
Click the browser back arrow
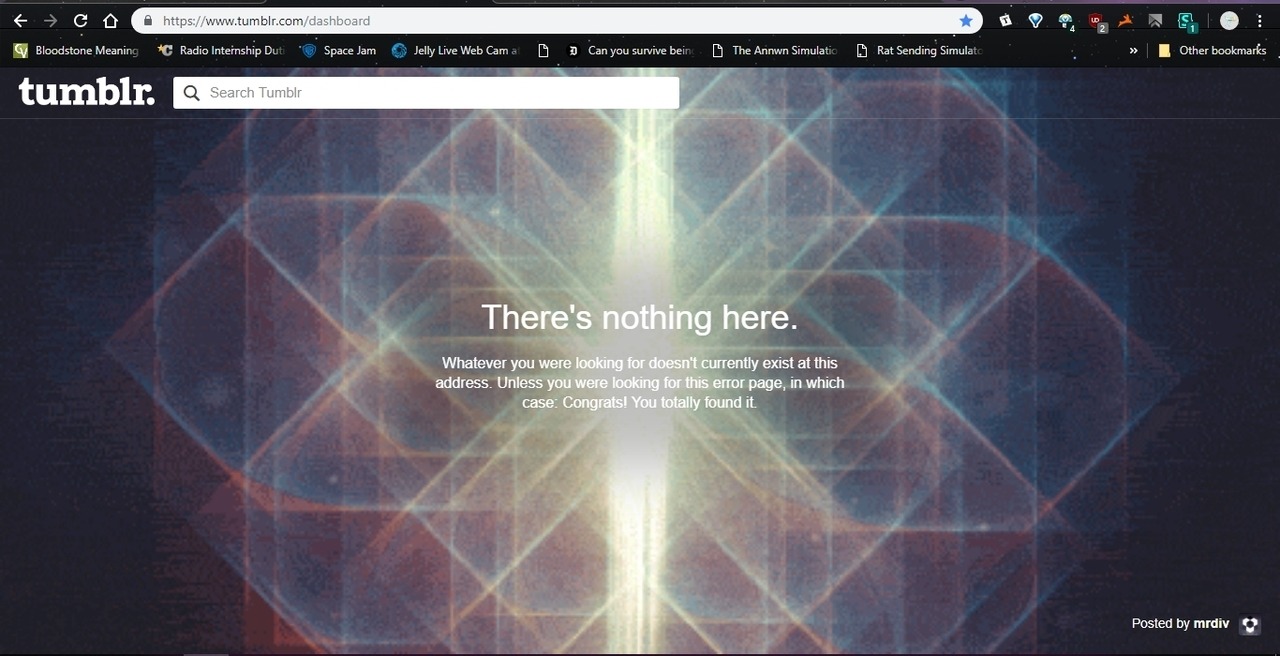(x=20, y=20)
